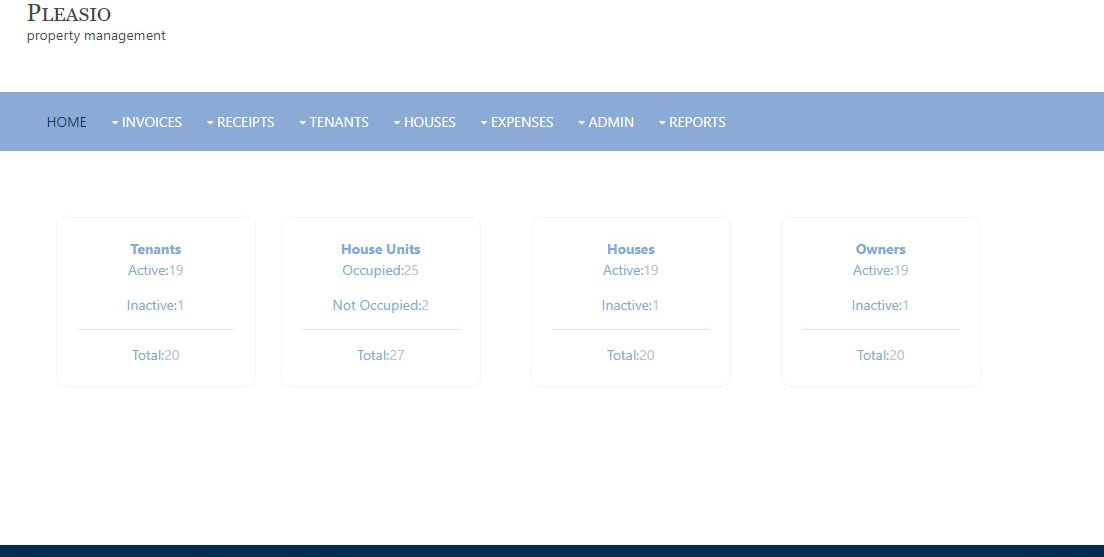Select the ADMIN menu label
Viewport: 1104px width, 557px height.
611,122
